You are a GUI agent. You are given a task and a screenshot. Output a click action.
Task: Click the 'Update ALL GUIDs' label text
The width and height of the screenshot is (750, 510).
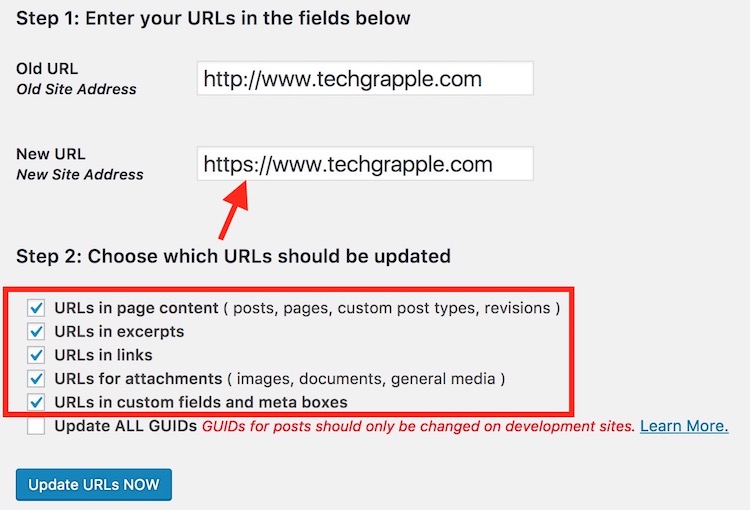(x=126, y=427)
